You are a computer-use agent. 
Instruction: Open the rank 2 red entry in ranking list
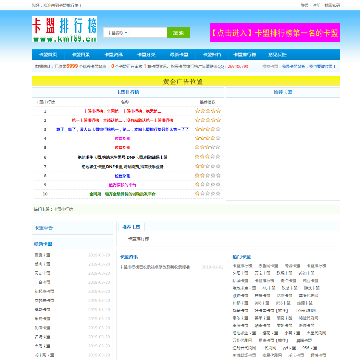click(x=122, y=120)
